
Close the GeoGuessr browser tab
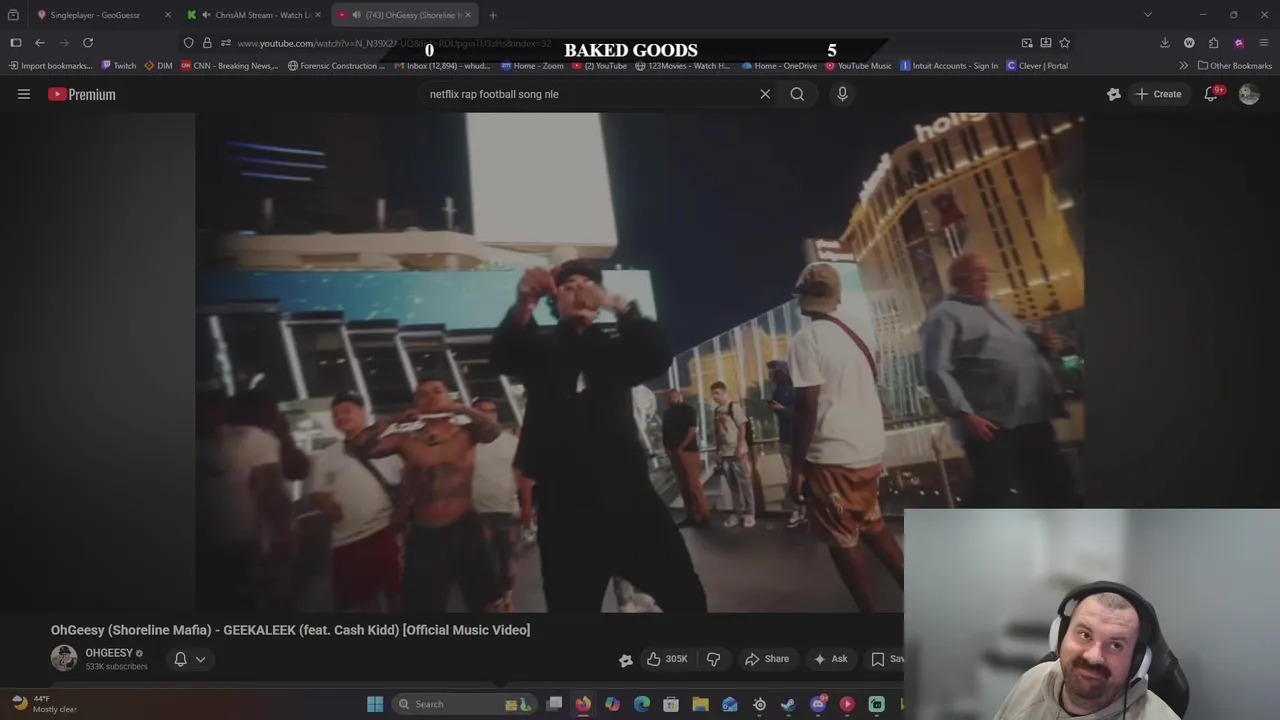point(167,15)
